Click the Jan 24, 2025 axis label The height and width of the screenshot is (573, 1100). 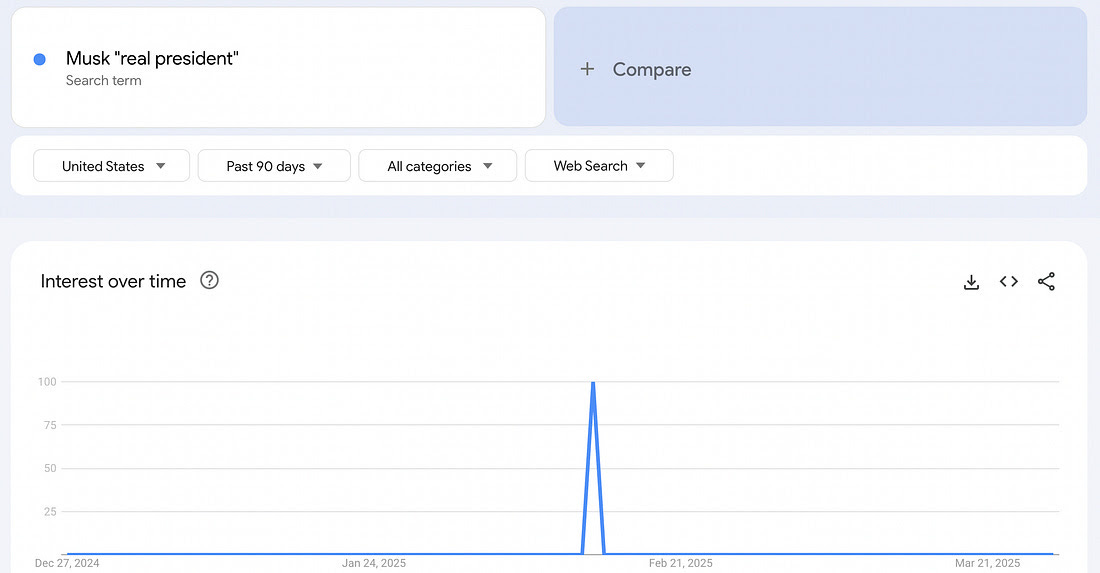point(374,563)
